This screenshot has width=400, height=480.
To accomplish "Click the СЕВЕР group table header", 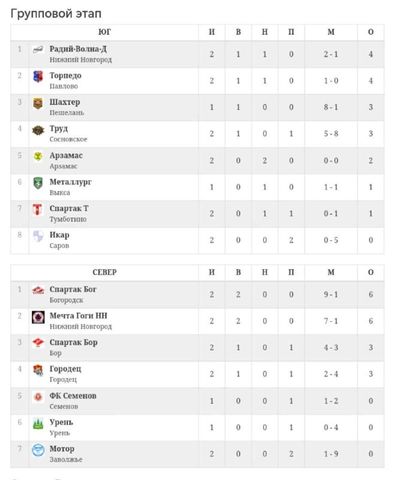I will (104, 272).
